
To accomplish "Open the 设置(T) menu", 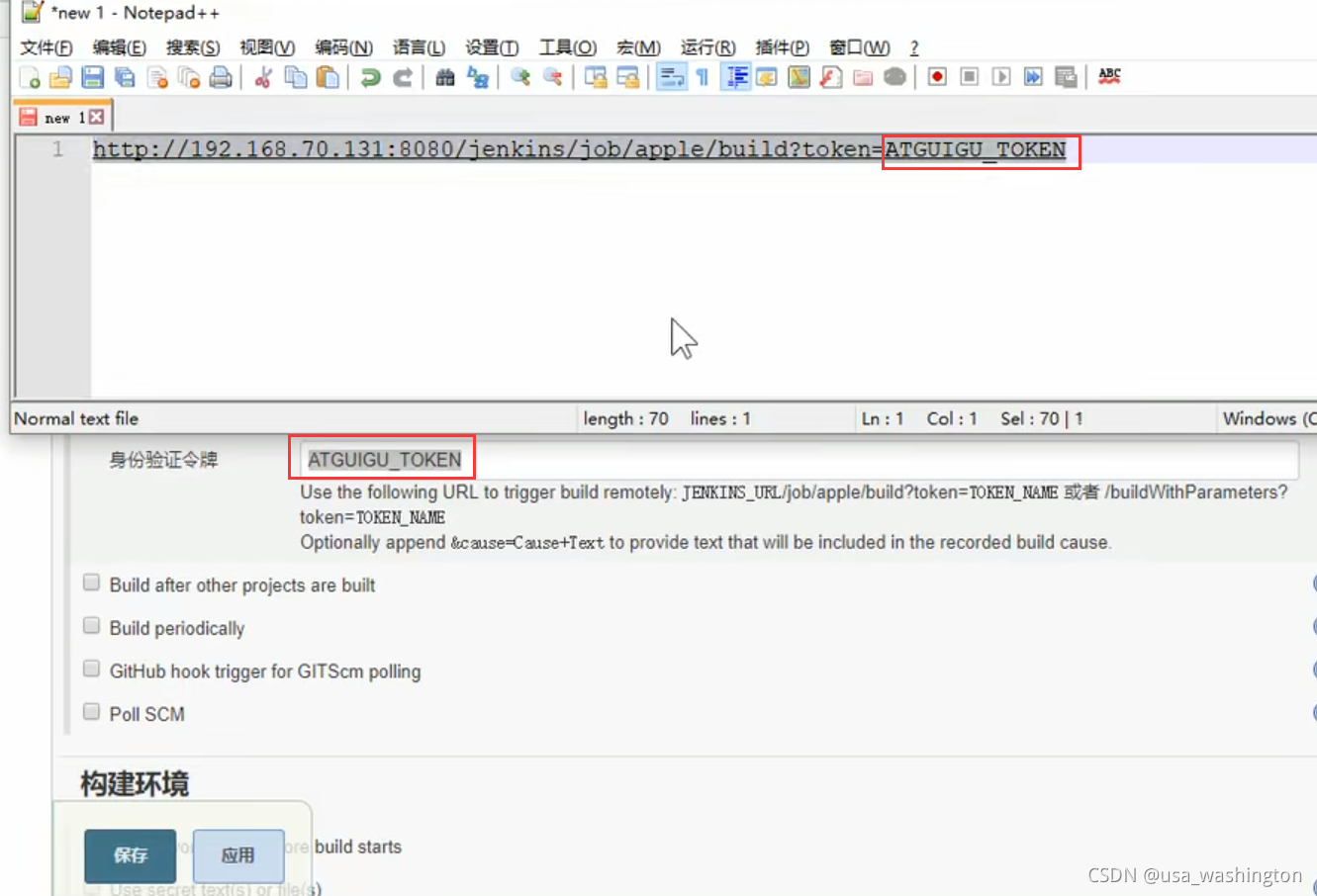I will 492,47.
